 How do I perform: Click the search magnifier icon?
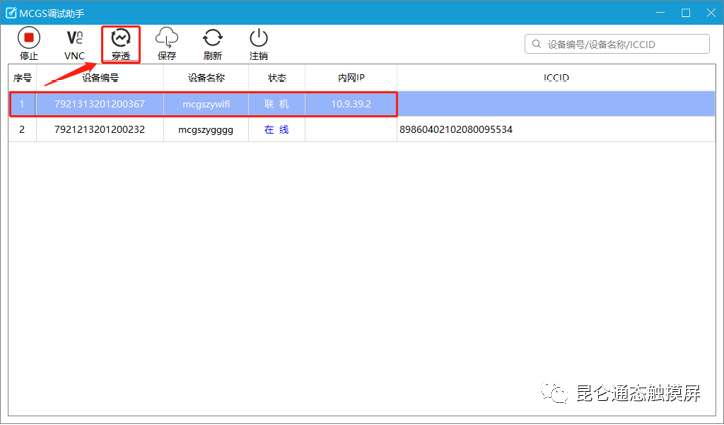tap(536, 44)
